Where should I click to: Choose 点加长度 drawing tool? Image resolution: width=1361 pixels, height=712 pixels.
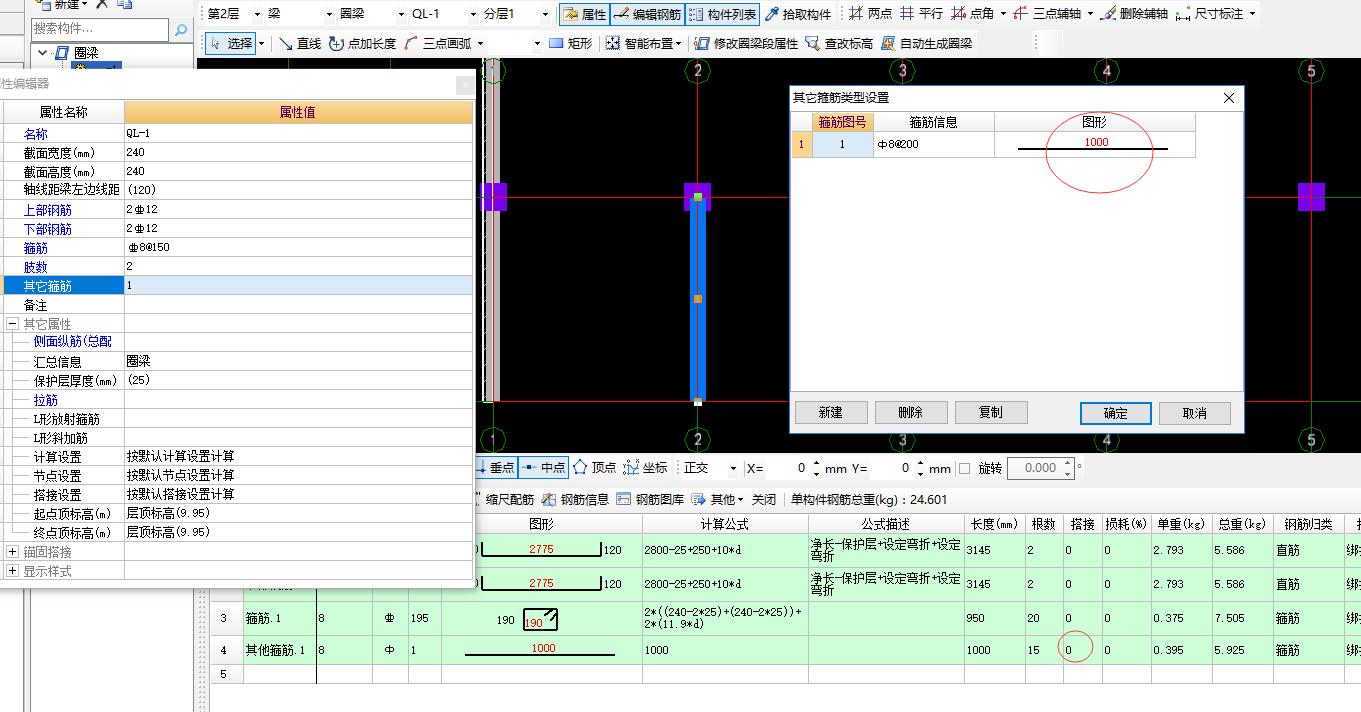pos(362,44)
